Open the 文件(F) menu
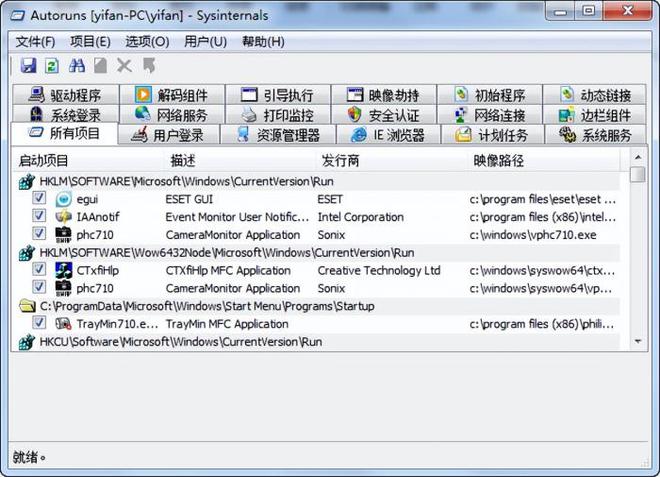The image size is (660, 477). [35, 42]
